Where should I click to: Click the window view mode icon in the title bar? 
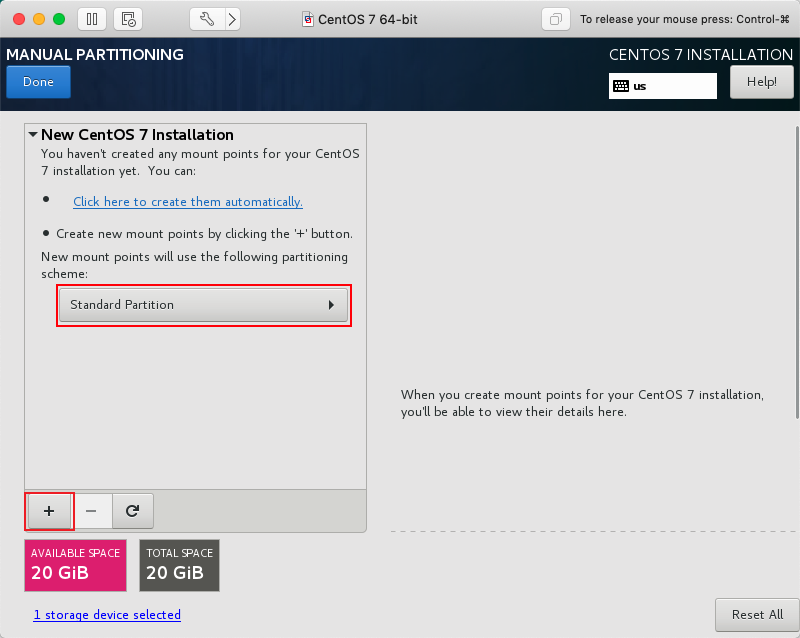[x=556, y=19]
